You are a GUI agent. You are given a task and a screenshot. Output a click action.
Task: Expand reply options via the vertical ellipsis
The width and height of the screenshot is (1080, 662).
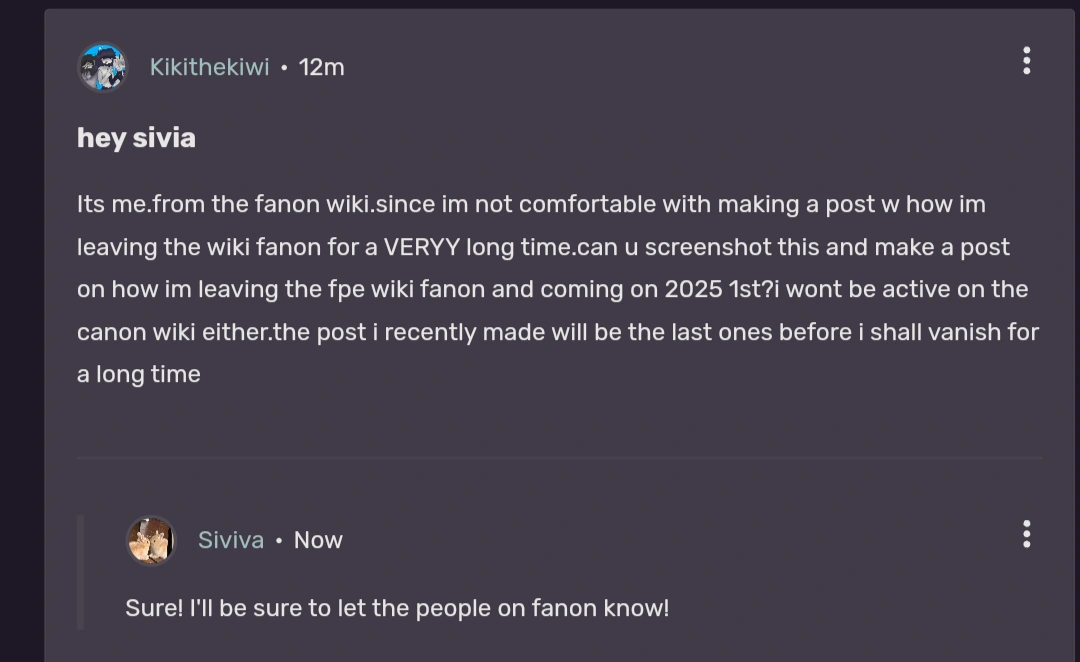1026,535
